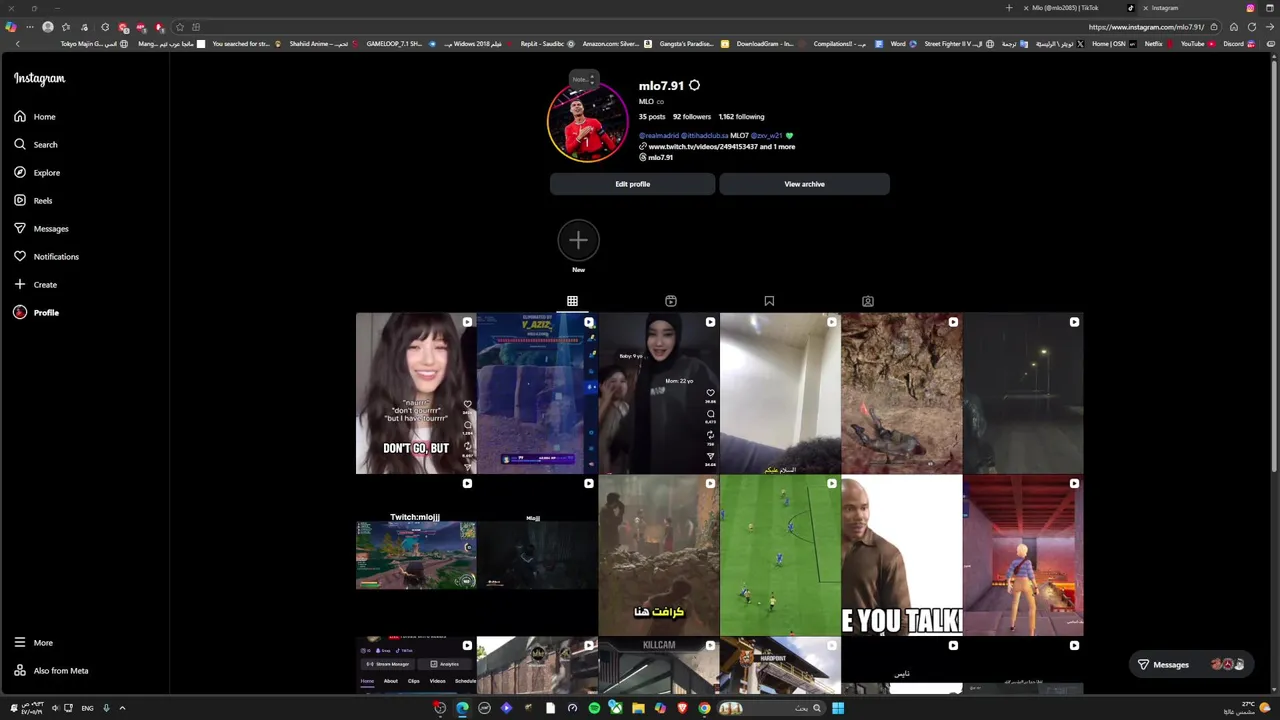Open Spotify from the taskbar
The width and height of the screenshot is (1280, 720).
pos(594,708)
